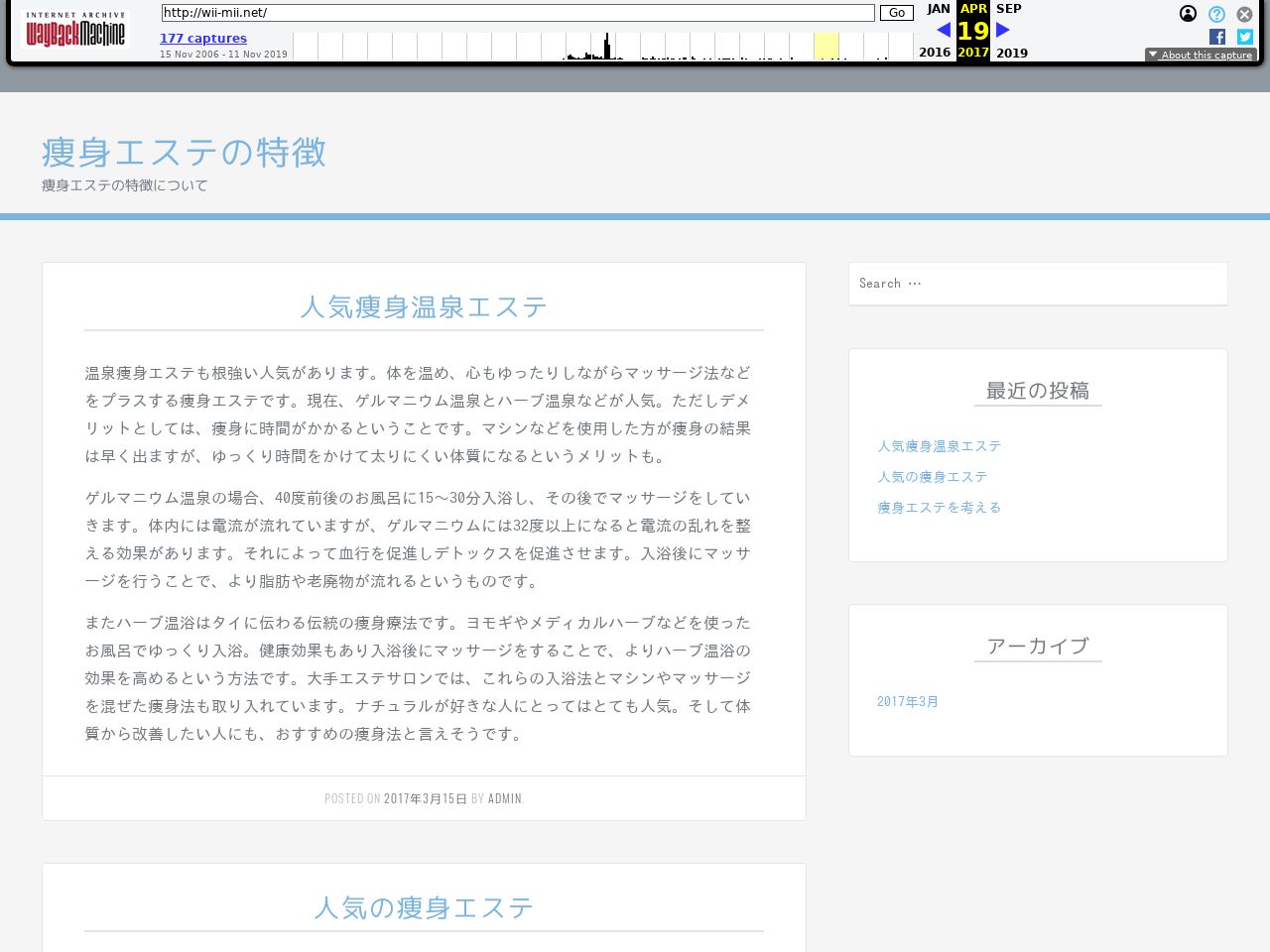Open recent post 痩身エステを考える
Screen dimensions: 1270x952
[940, 508]
